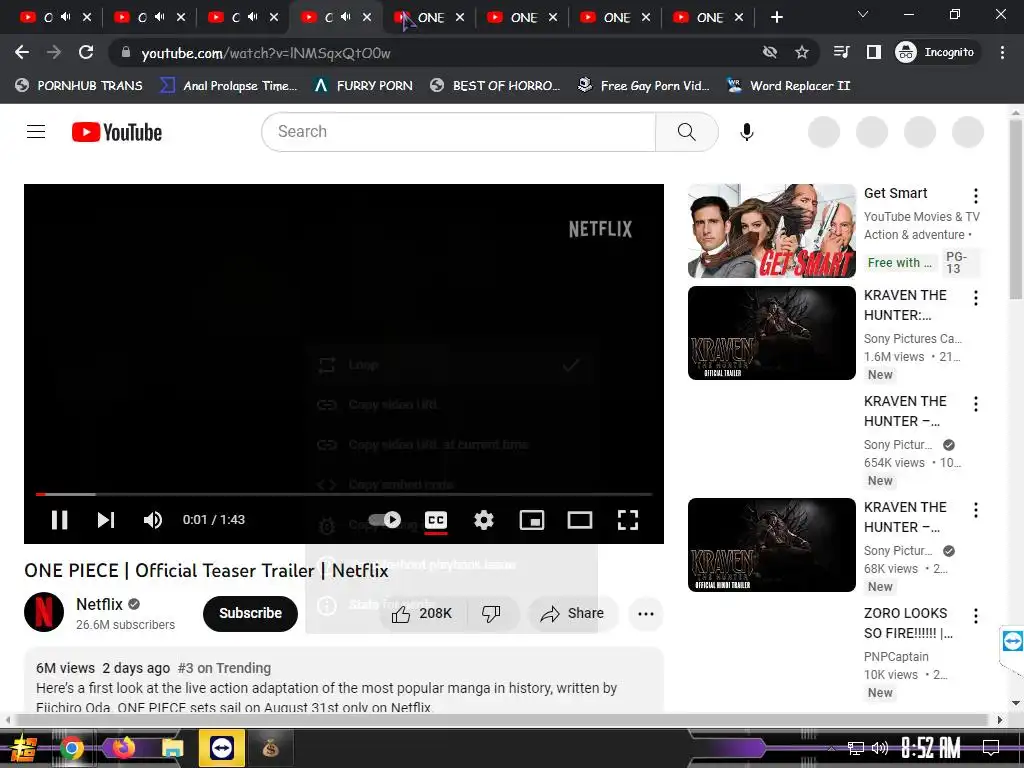Bookmark this page with star icon
Screen dimensions: 1024x768
(x=802, y=52)
